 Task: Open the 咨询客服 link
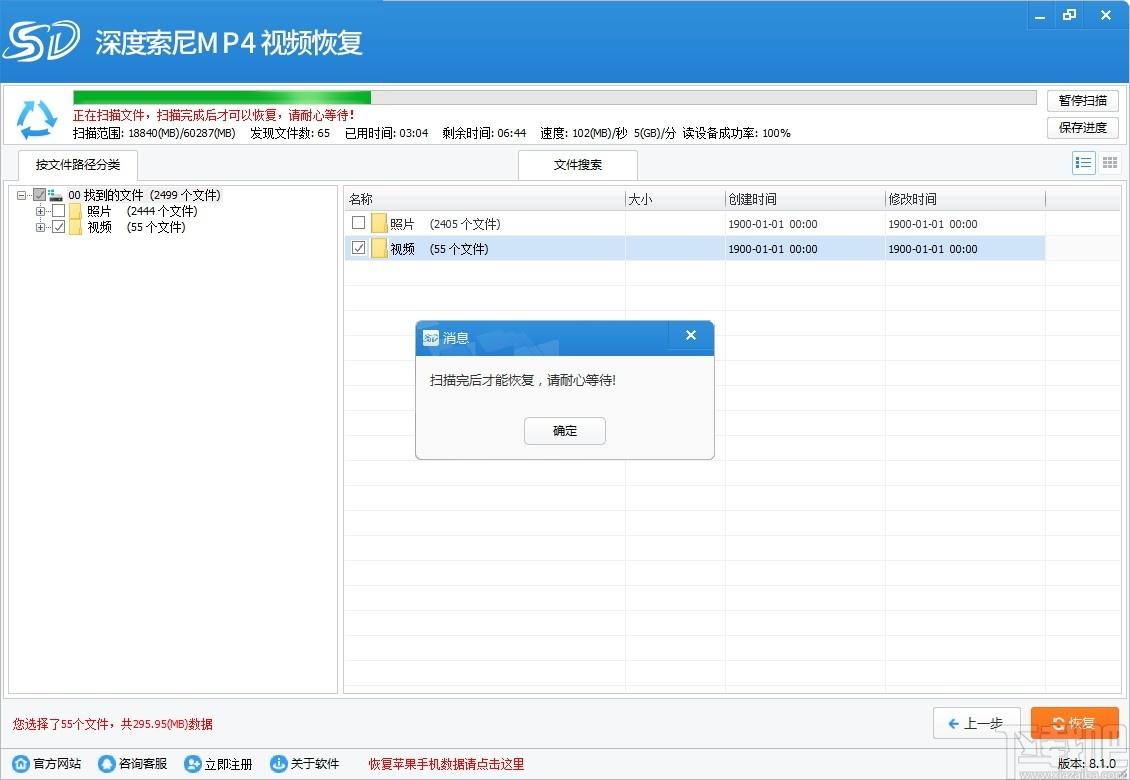pos(143,763)
